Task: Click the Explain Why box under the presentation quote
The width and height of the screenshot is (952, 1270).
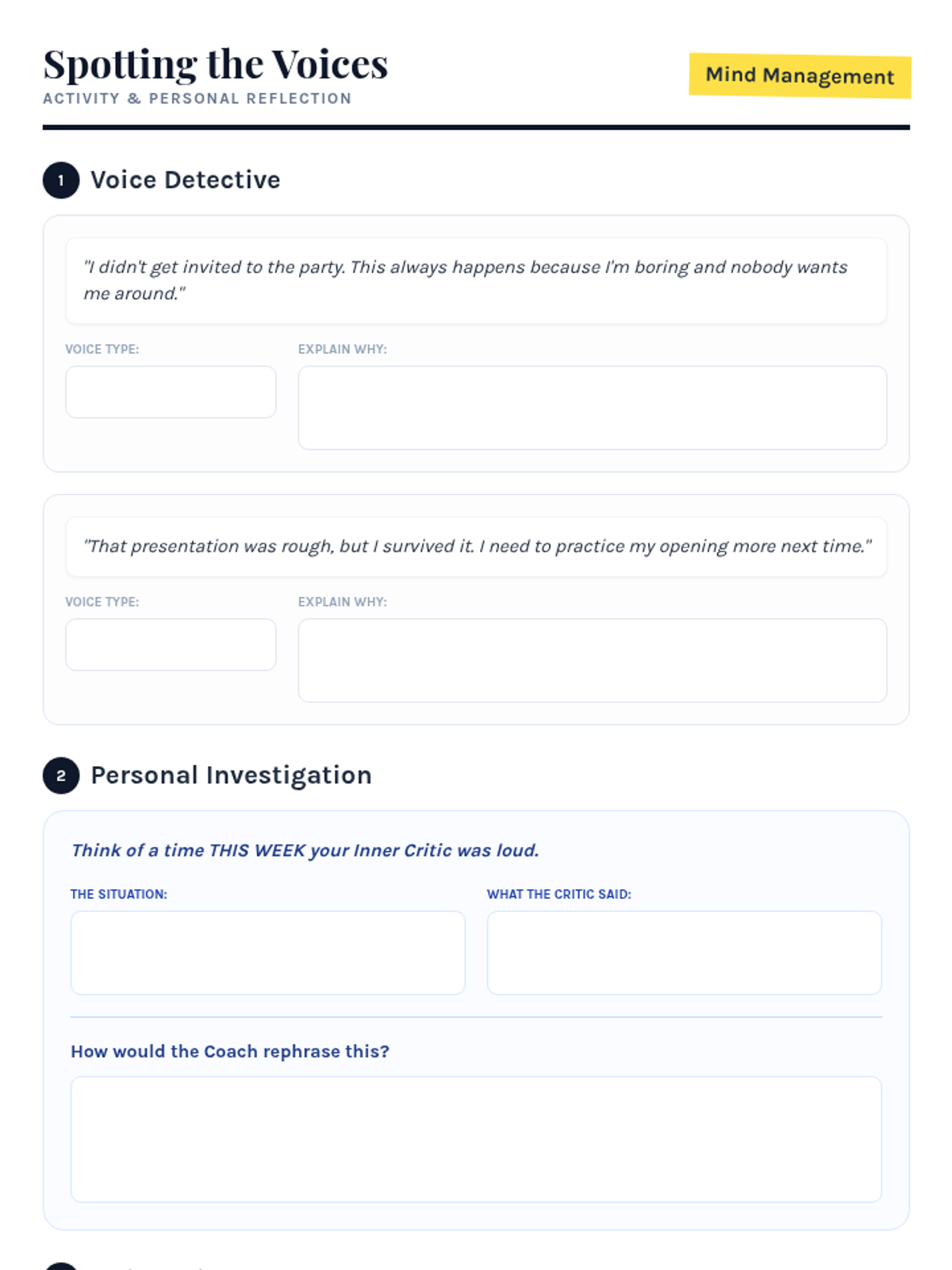Action: tap(592, 660)
